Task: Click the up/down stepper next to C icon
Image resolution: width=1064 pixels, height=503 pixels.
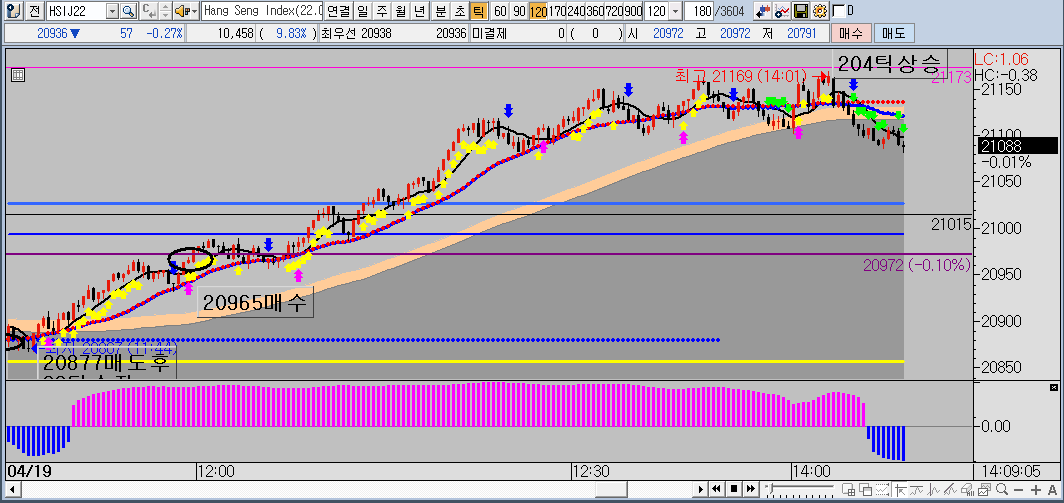Action: (x=165, y=11)
